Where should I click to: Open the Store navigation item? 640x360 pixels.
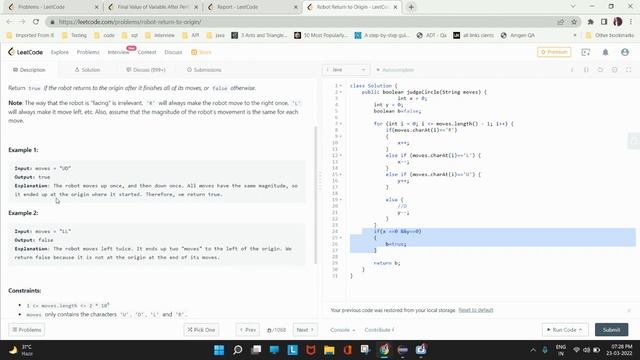click(x=202, y=52)
